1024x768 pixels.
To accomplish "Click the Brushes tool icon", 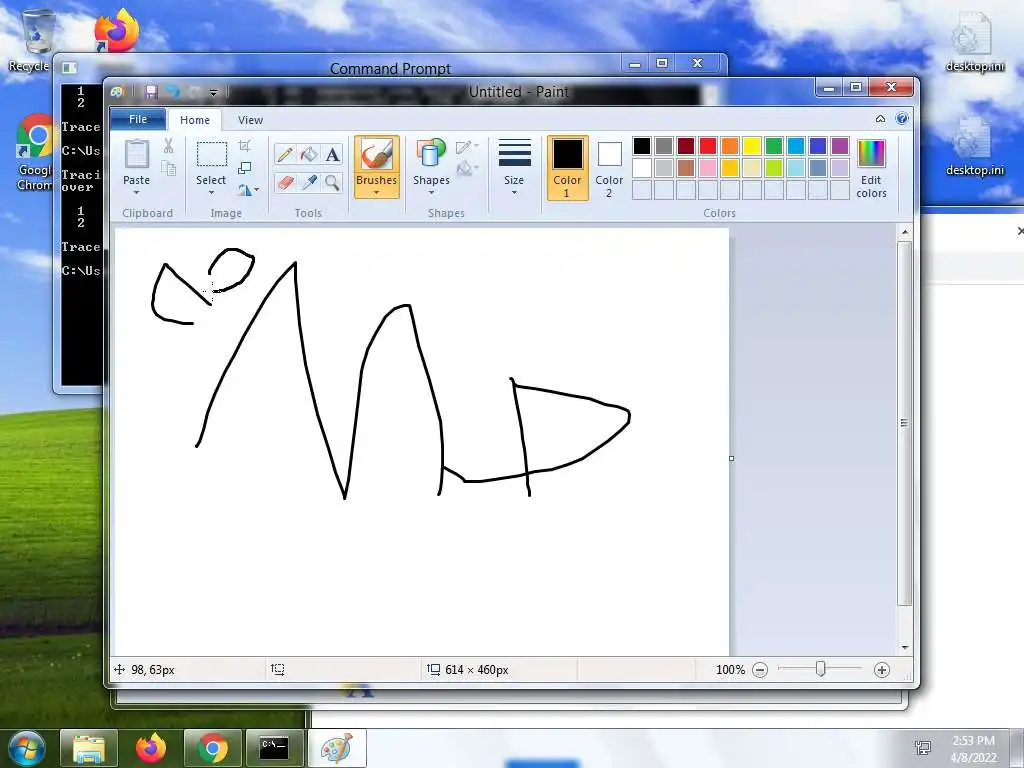I will [x=377, y=155].
